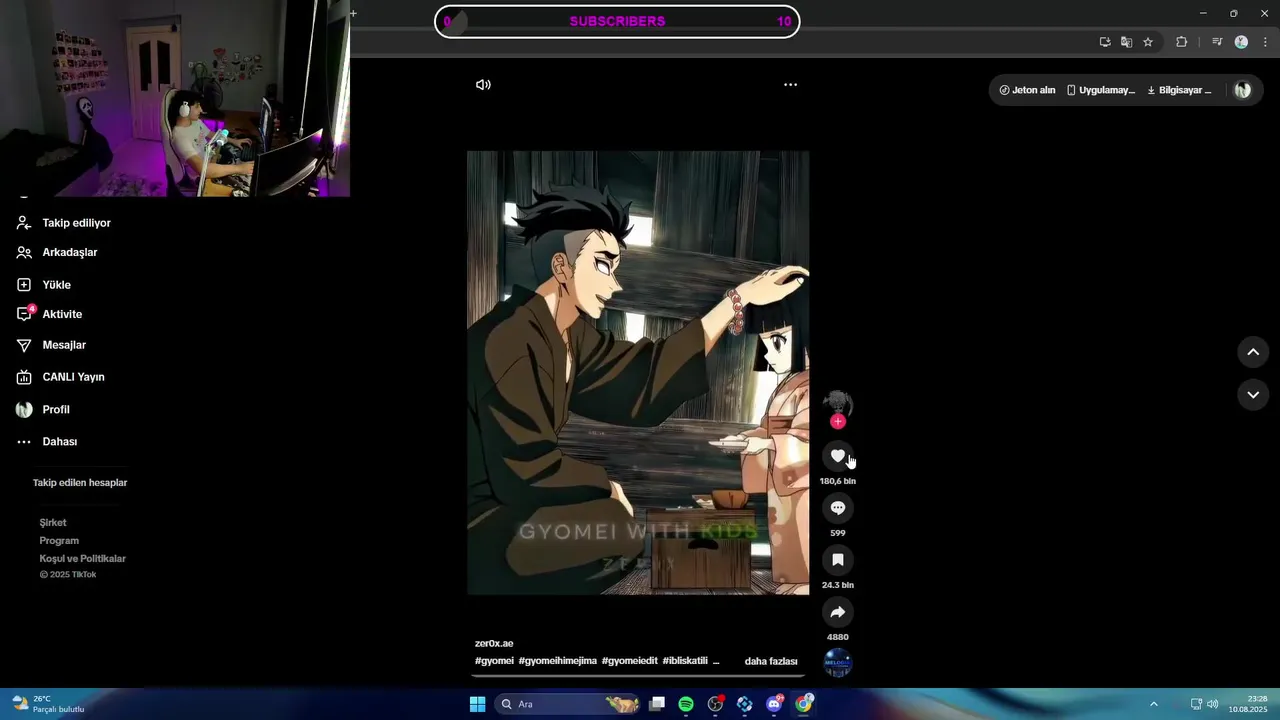Open the Arkadaşlar friends page
Screen dimensions: 1280x720
[57, 253]
